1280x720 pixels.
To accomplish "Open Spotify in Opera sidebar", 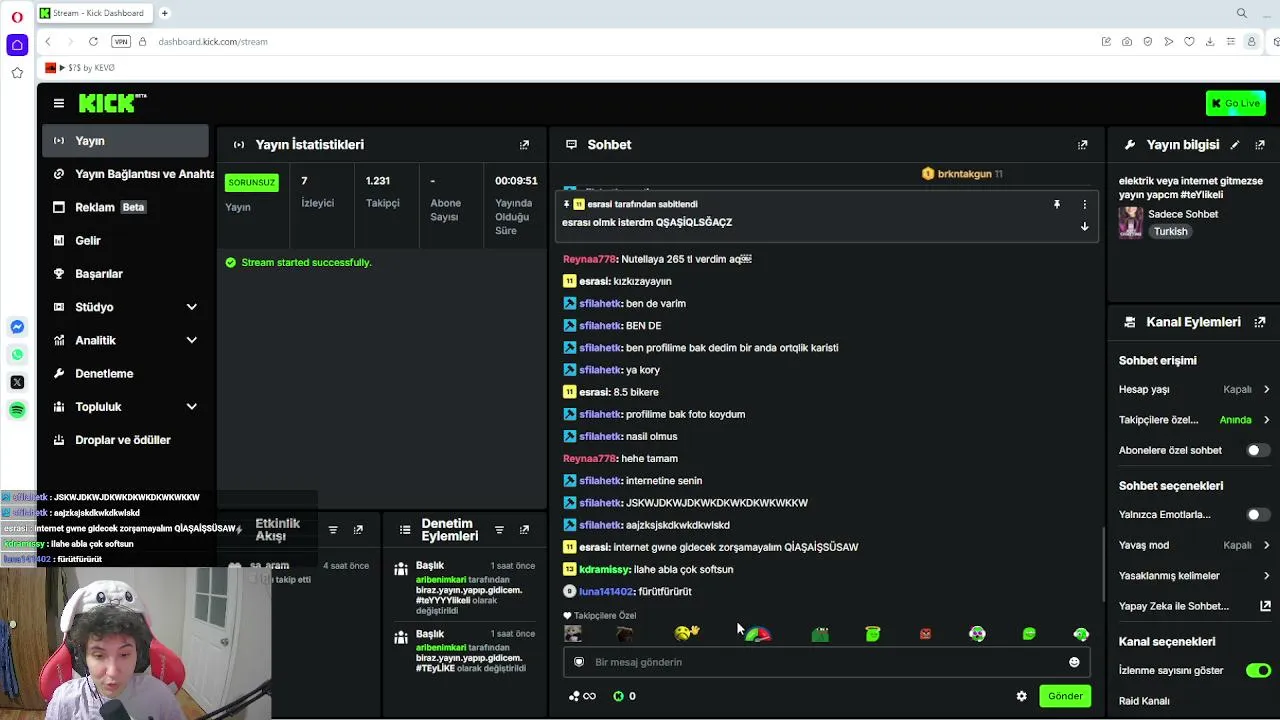I will 17,410.
